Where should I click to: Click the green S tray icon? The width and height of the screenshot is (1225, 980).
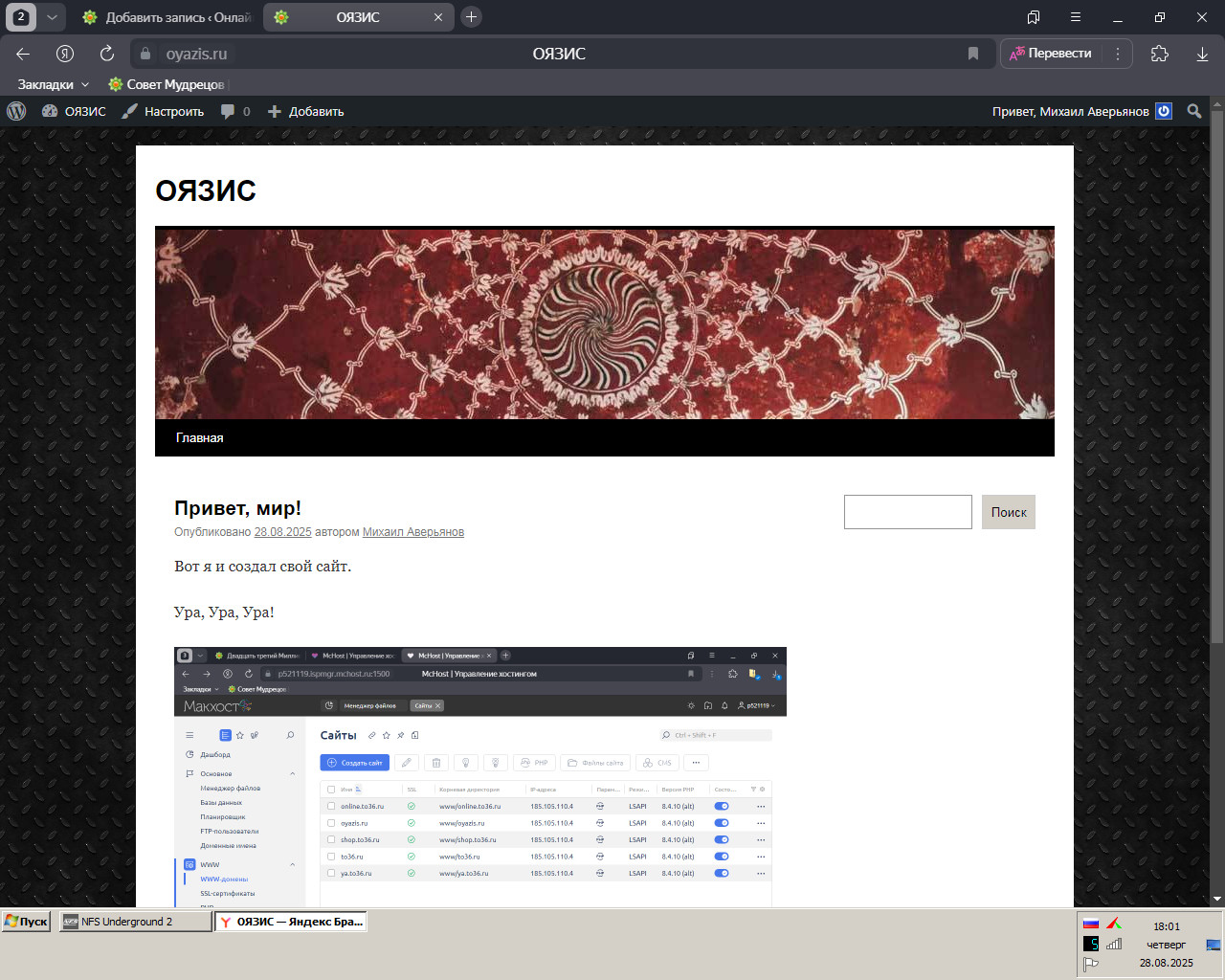1091,944
